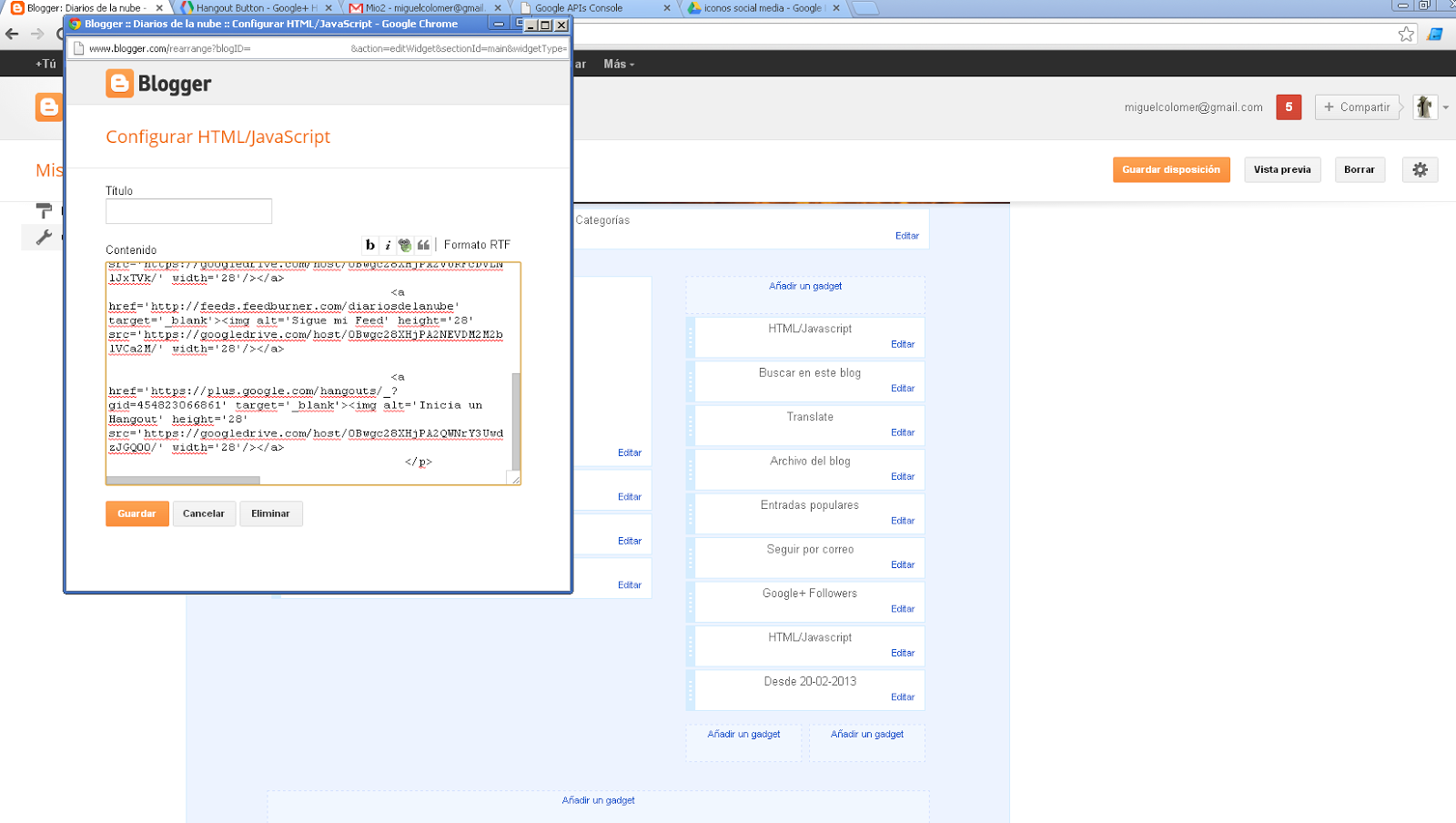Close the Google APIs Console tab
This screenshot has width=1456, height=823.
(x=667, y=8)
